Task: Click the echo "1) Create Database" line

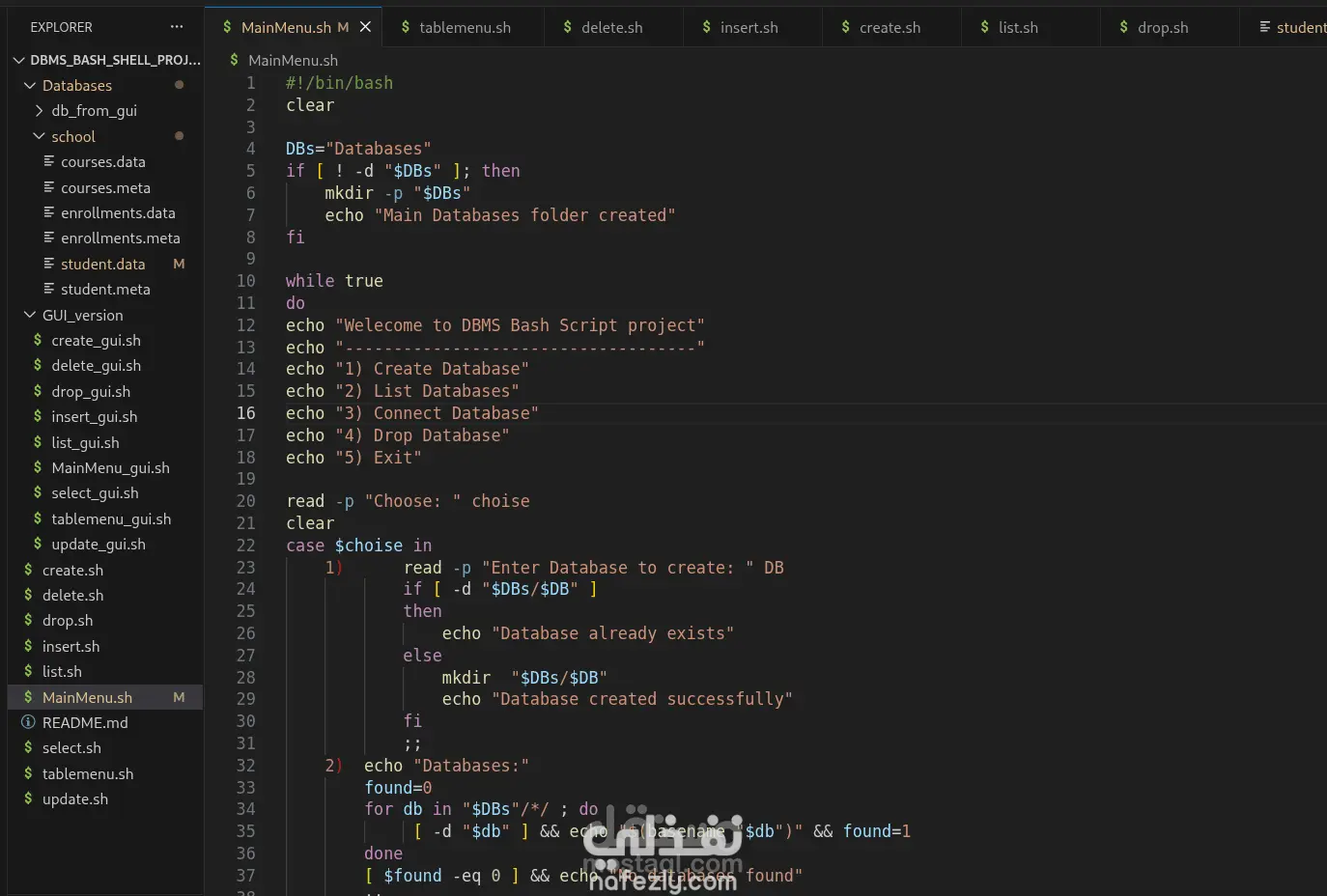Action: [x=408, y=369]
